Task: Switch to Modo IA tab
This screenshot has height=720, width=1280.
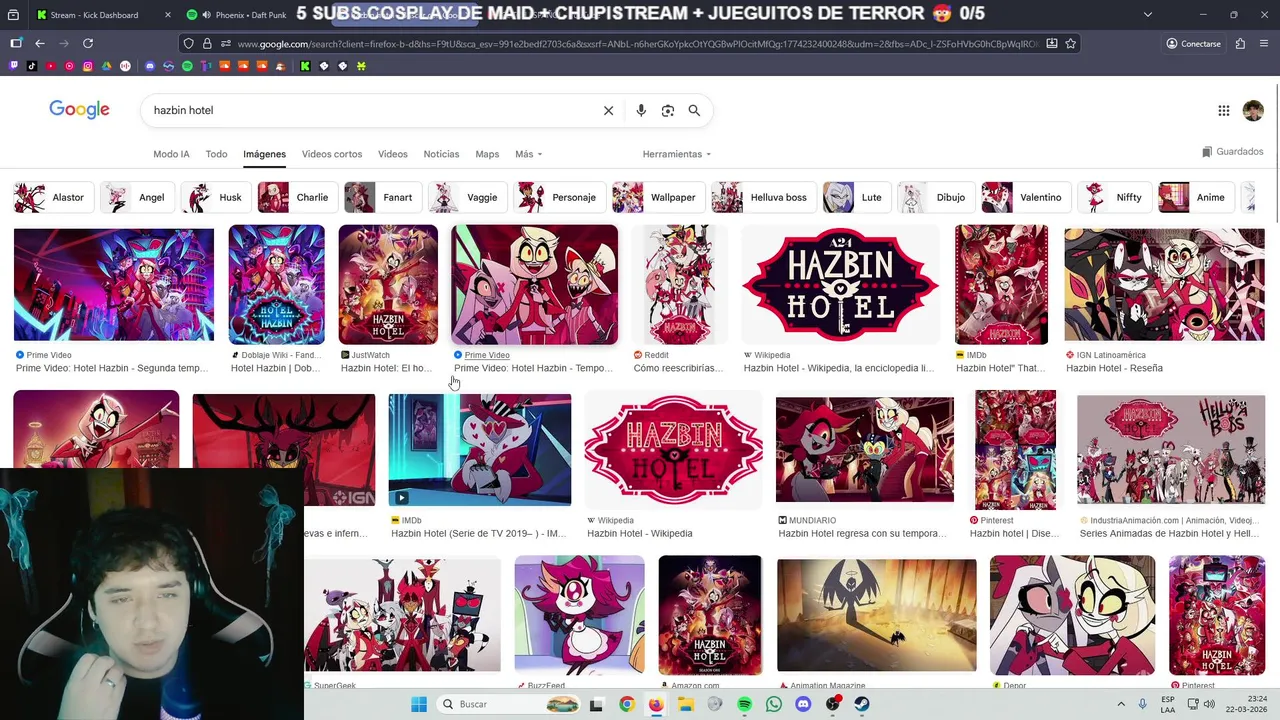Action: click(171, 154)
